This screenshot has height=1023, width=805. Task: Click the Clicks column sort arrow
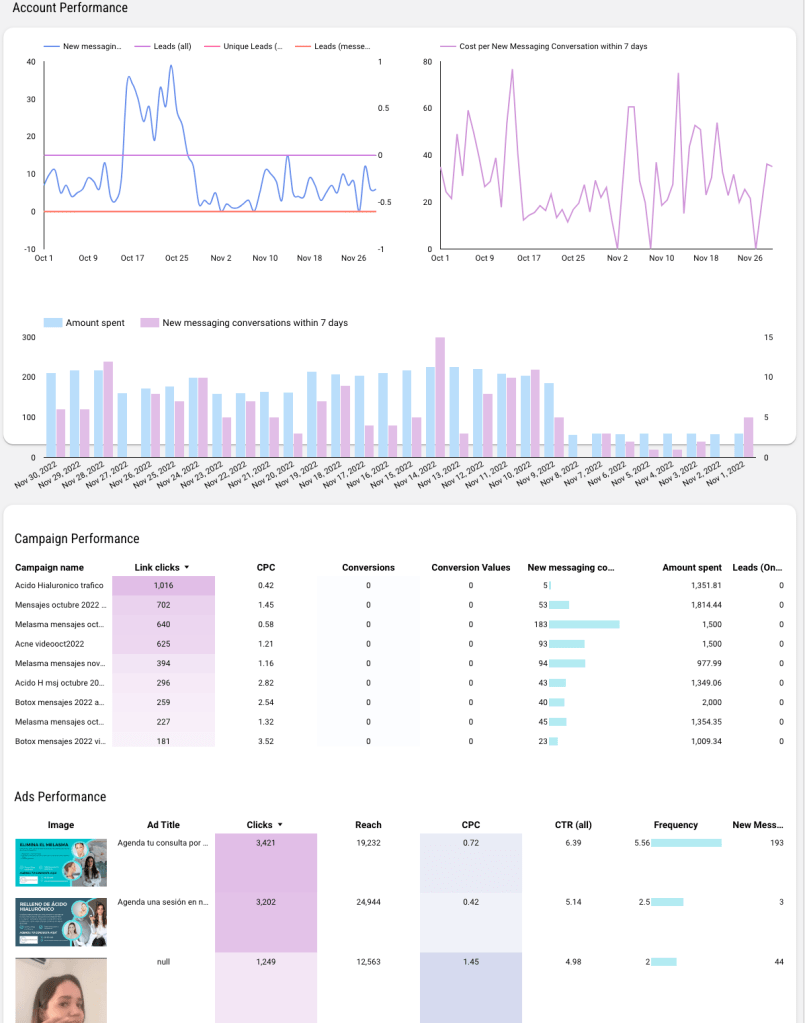click(280, 825)
